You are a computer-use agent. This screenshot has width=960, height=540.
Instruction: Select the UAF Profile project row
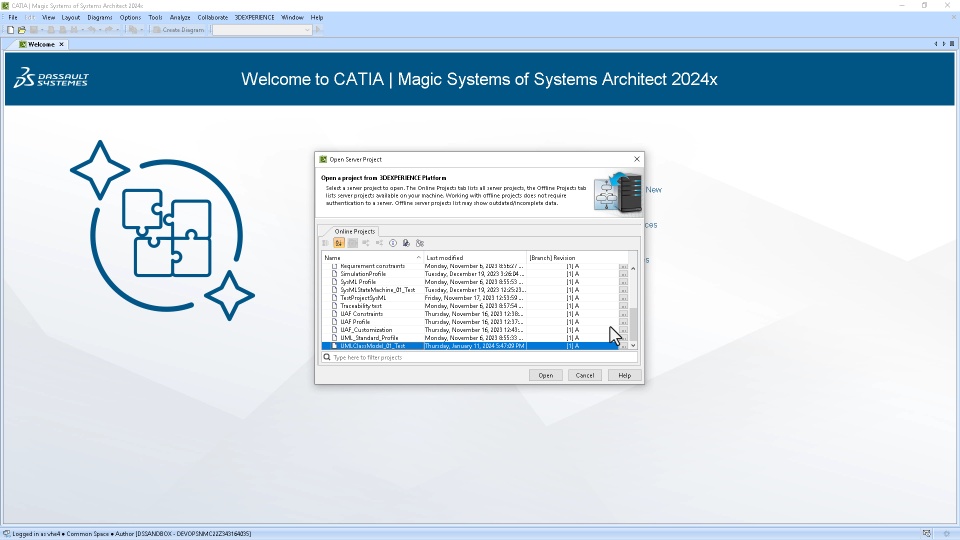click(x=470, y=321)
